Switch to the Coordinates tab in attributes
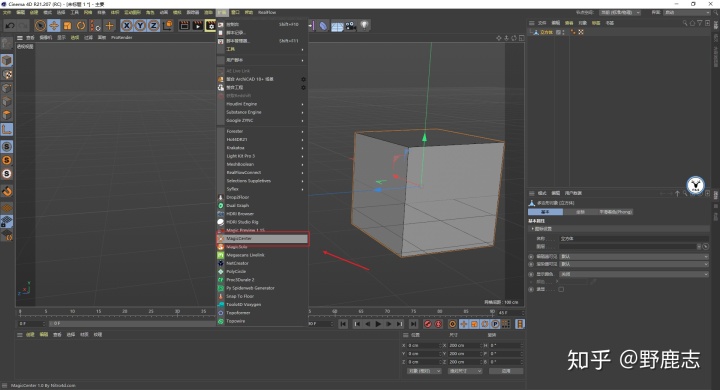 point(580,212)
